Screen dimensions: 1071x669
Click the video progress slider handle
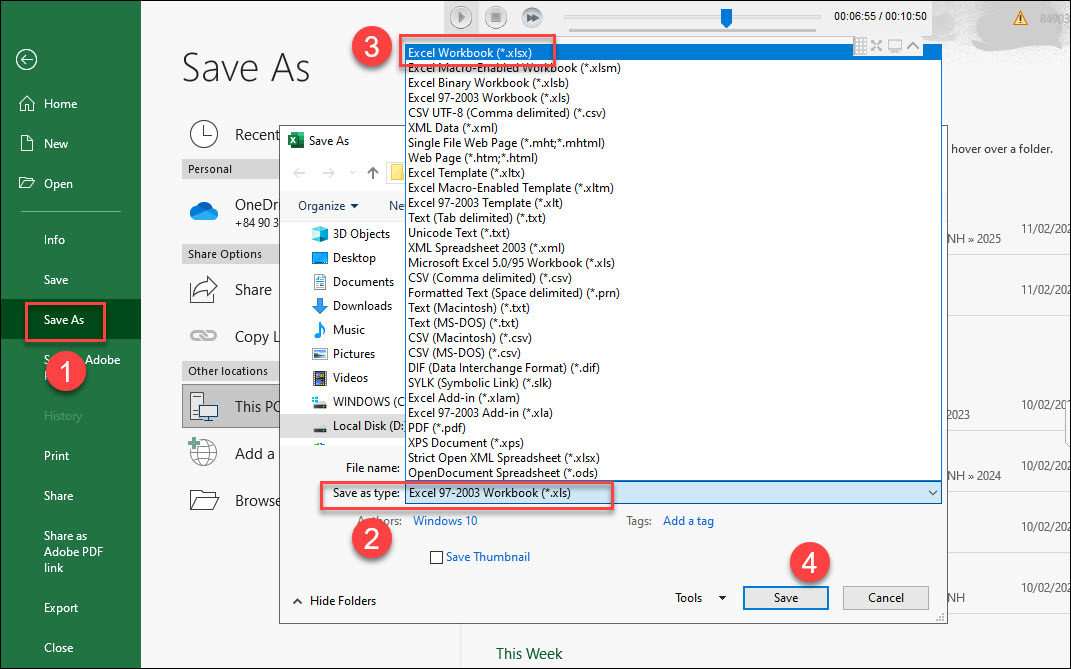tap(727, 17)
